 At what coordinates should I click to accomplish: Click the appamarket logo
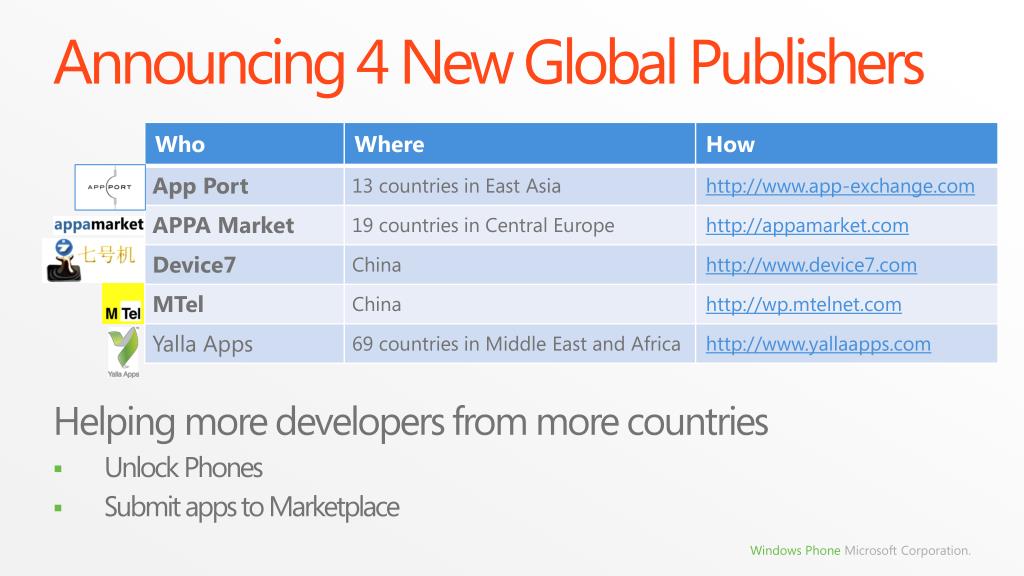pyautogui.click(x=99, y=225)
